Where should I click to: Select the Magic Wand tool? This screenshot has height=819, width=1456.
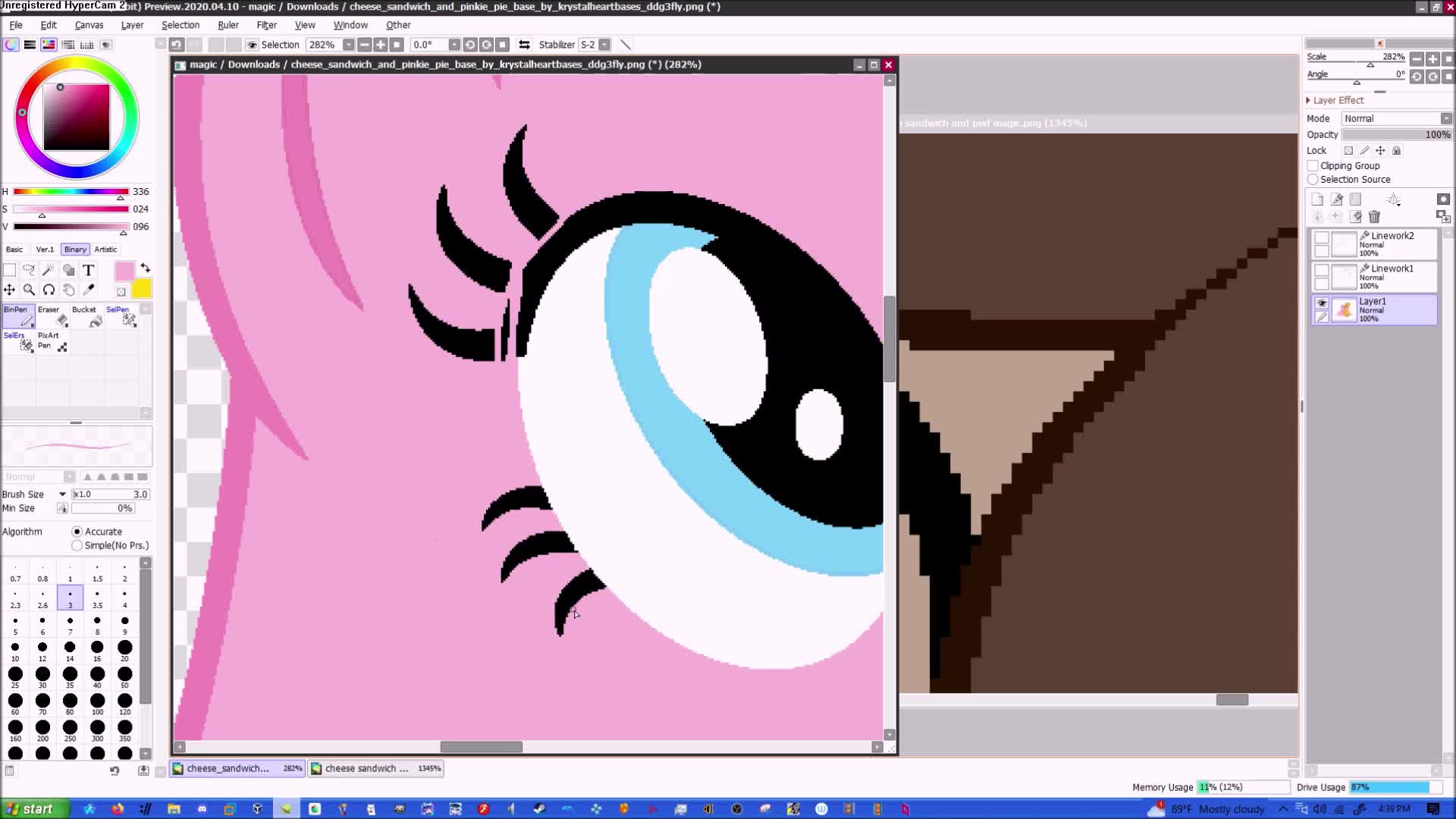[49, 270]
